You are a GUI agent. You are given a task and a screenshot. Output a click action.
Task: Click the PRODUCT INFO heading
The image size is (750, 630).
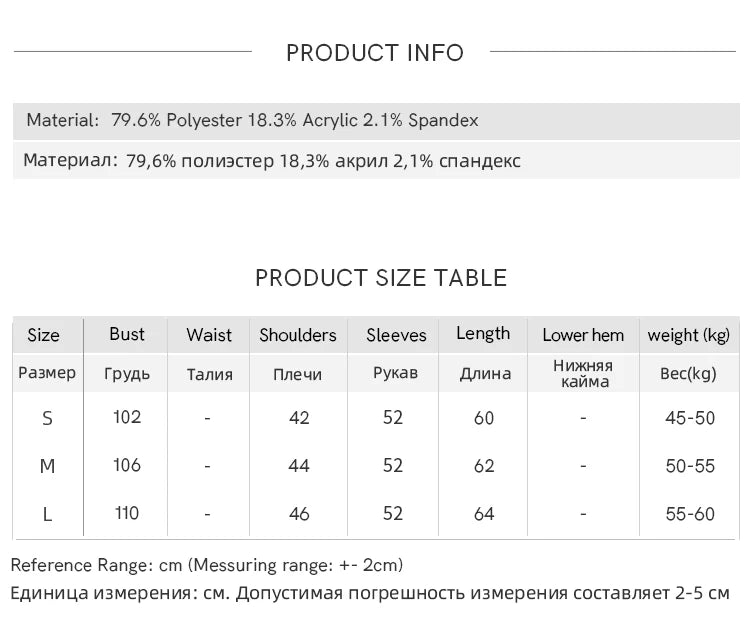(375, 52)
